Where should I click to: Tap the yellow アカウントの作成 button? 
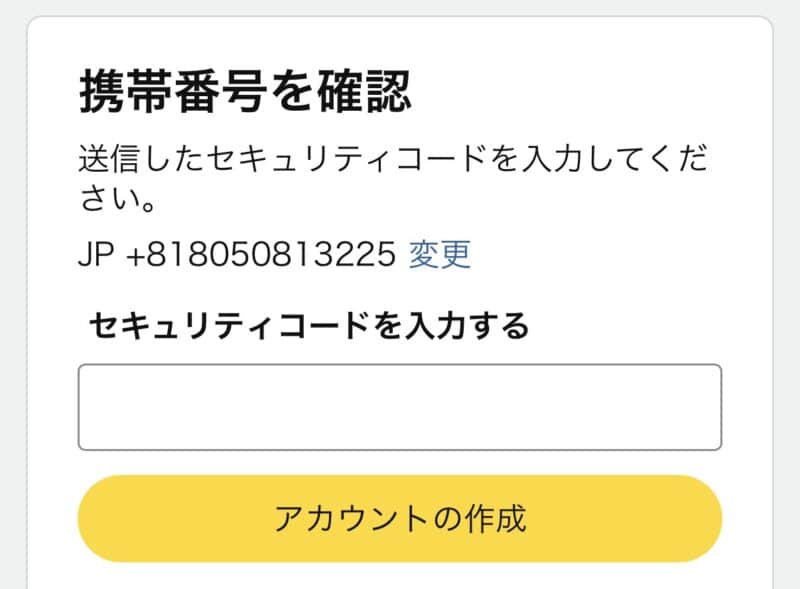tap(400, 518)
